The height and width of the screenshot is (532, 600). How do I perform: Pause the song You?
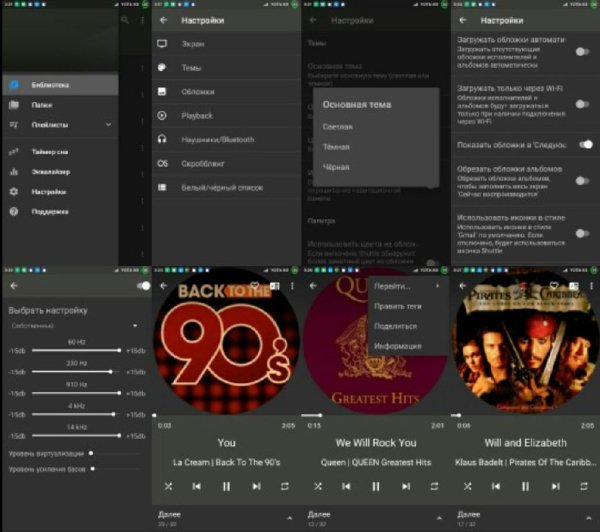[227, 486]
